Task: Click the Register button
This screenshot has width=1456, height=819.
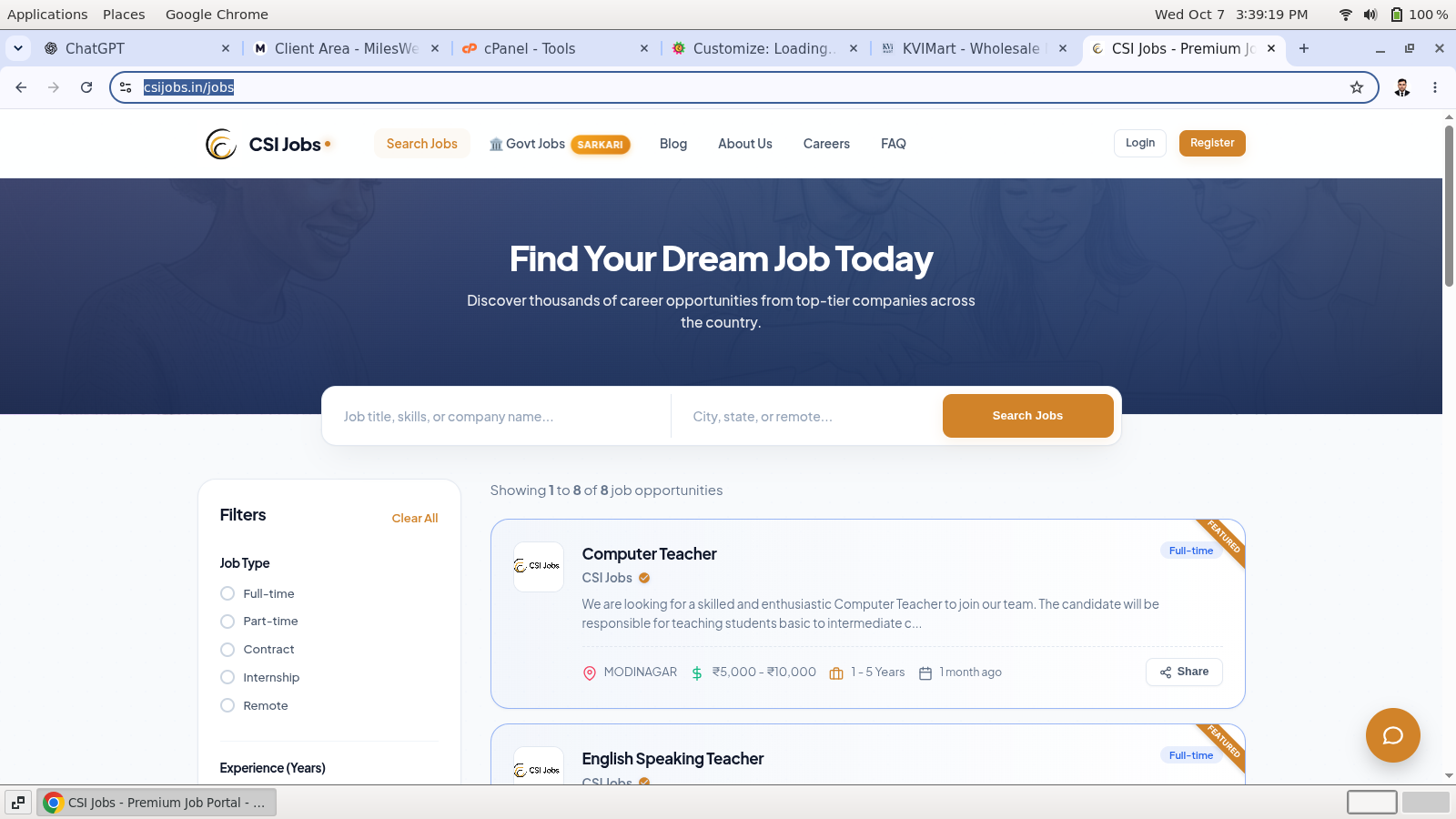Action: 1212,143
